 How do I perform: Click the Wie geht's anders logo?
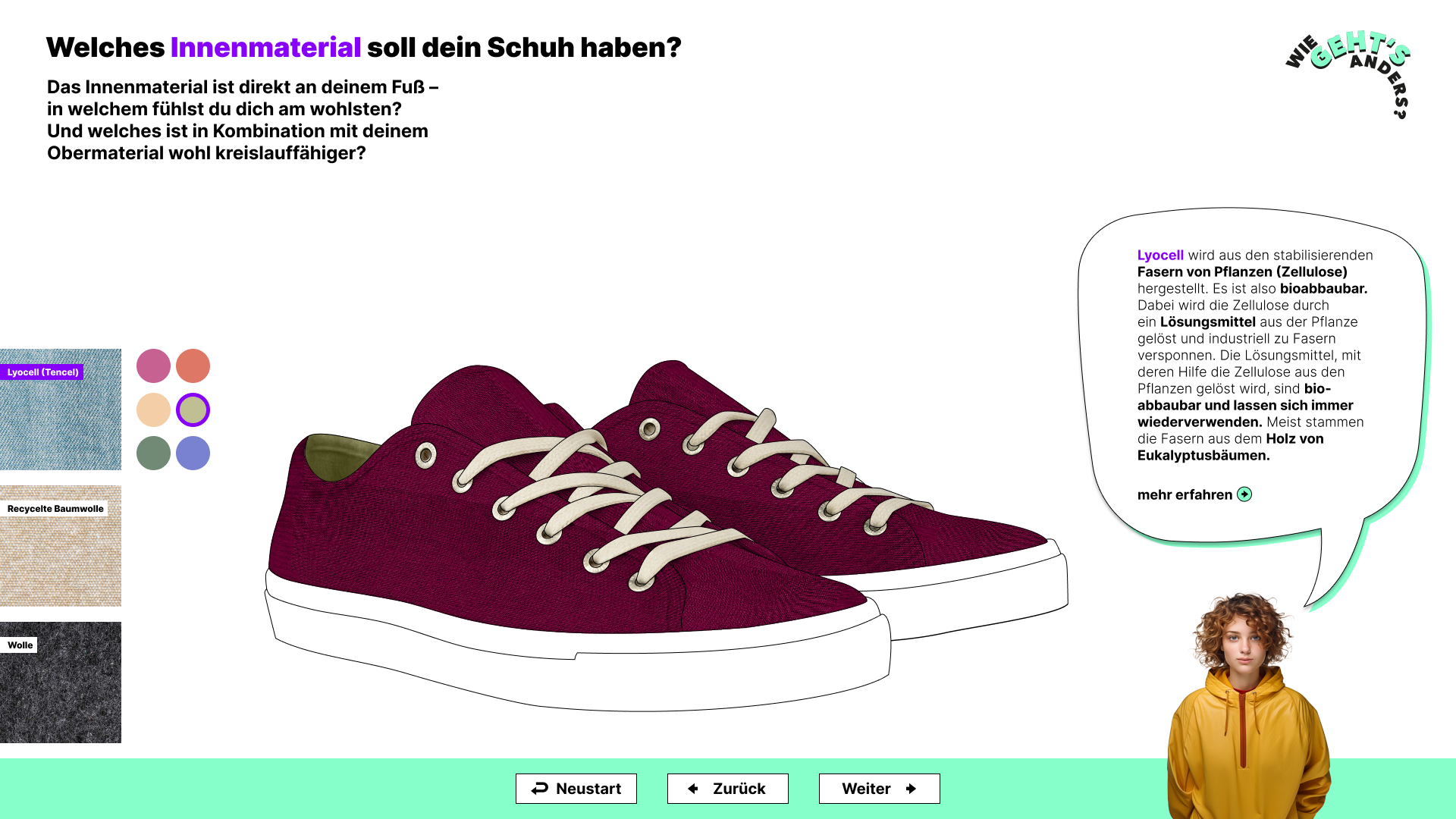(1348, 74)
